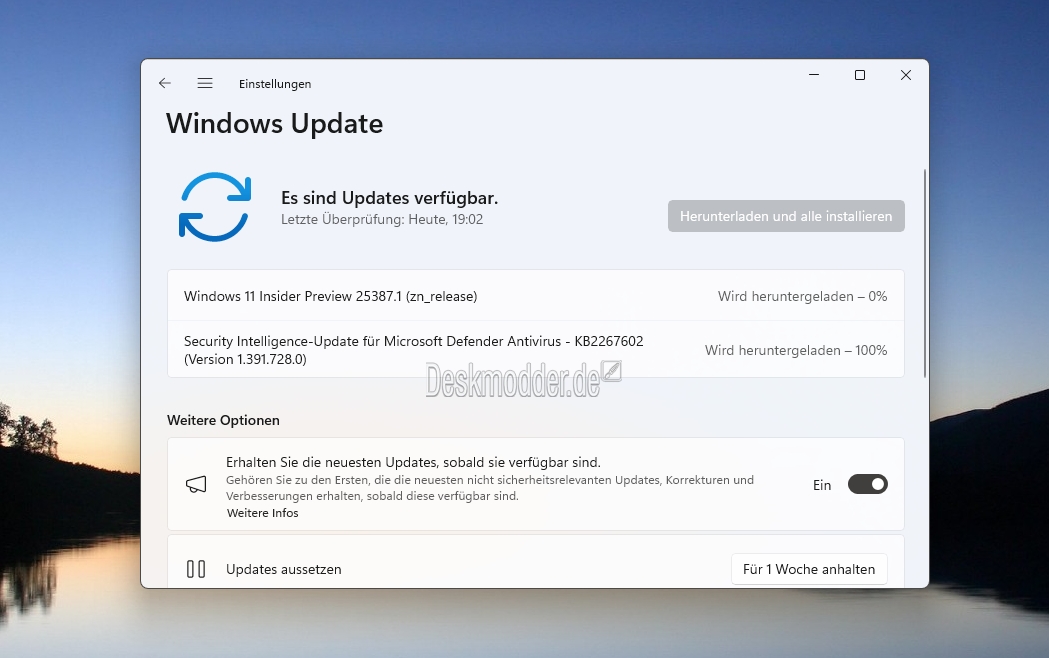This screenshot has width=1049, height=658.
Task: Click the vertical scrollbar of Settings window
Action: (925, 273)
